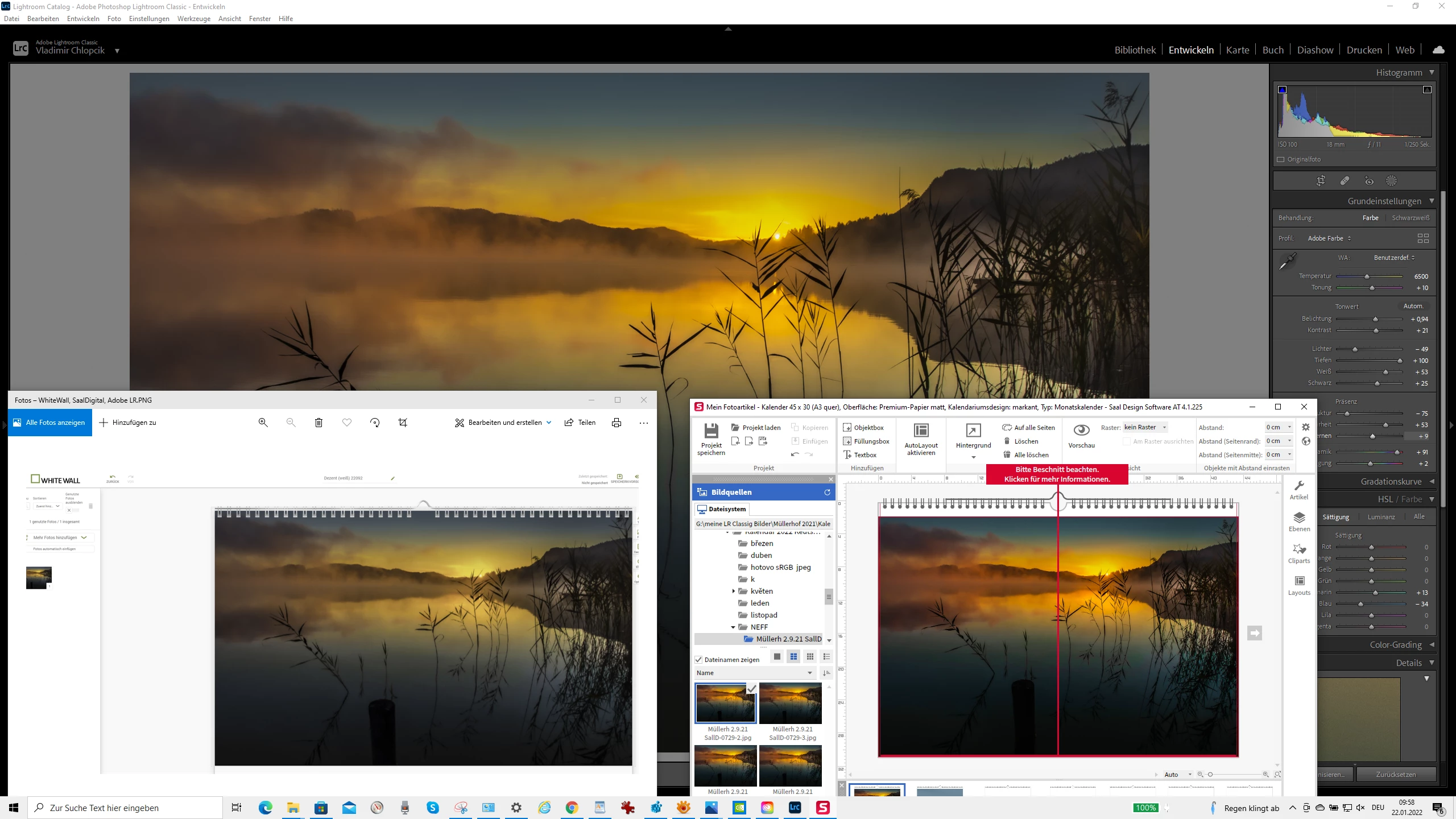Enable the Originalfoto checkbox
1456x819 pixels.
(x=1281, y=160)
